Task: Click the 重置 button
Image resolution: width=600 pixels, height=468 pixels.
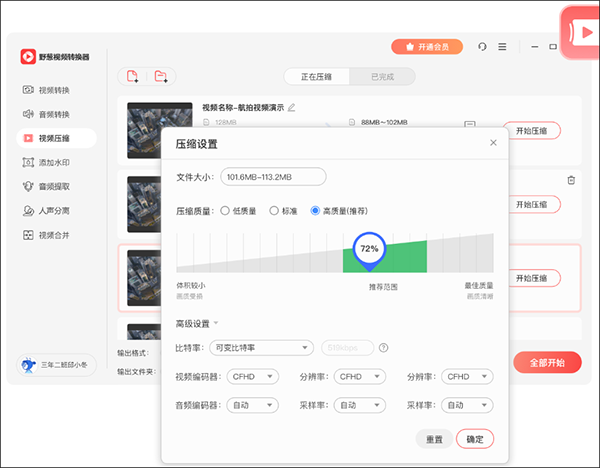Action: (434, 439)
